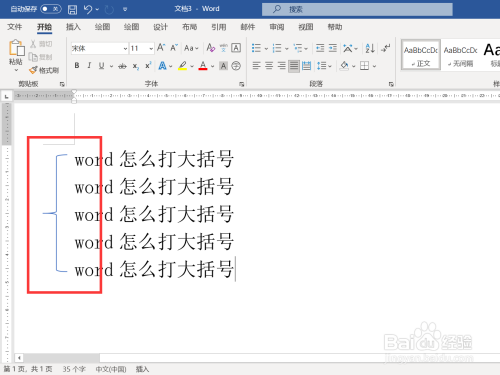Toggle Subscript formatting

[135, 66]
